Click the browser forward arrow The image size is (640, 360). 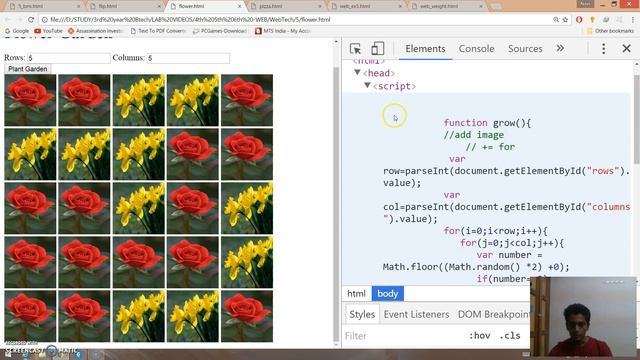[19, 20]
